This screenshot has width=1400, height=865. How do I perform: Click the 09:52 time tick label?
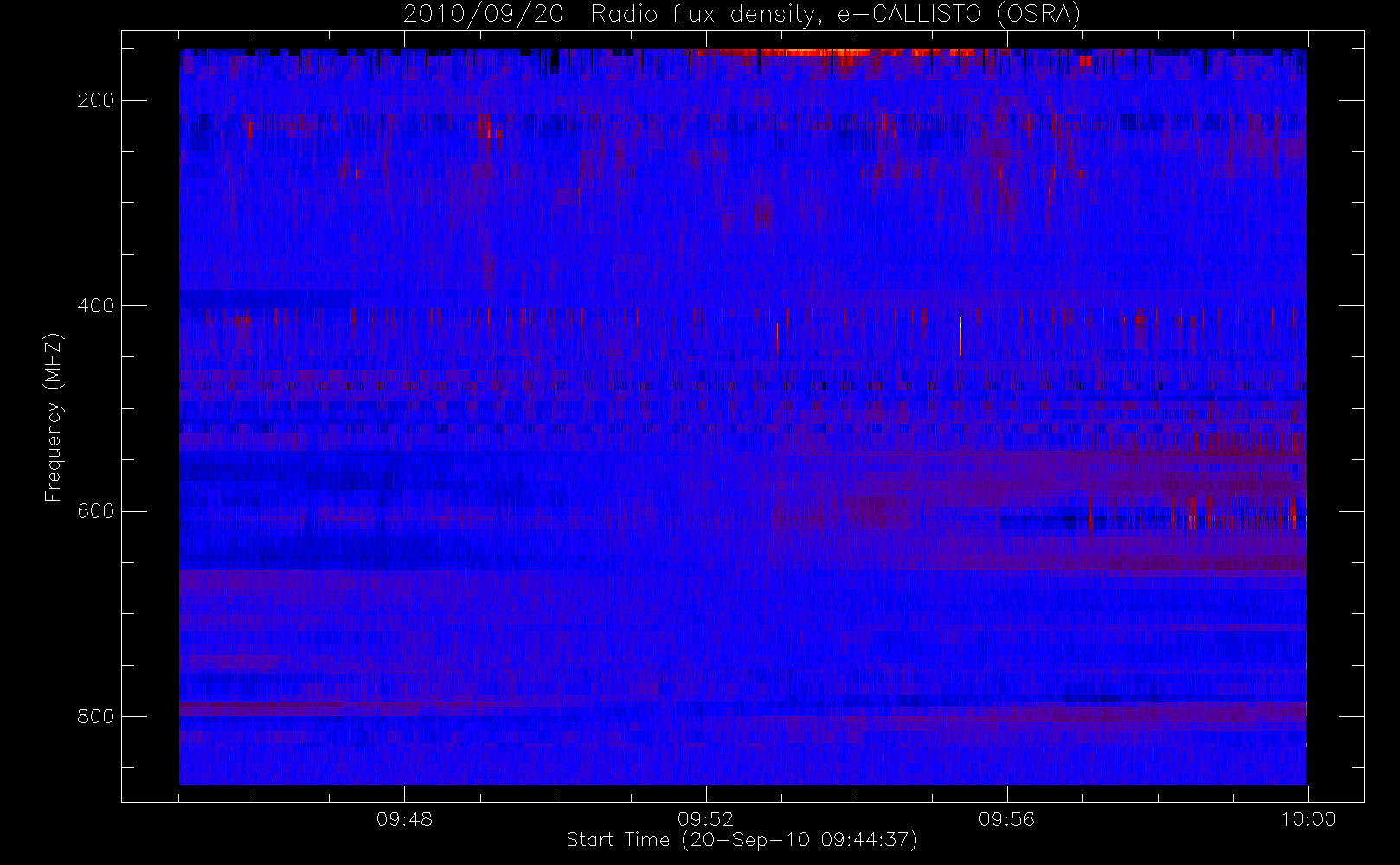(x=705, y=819)
